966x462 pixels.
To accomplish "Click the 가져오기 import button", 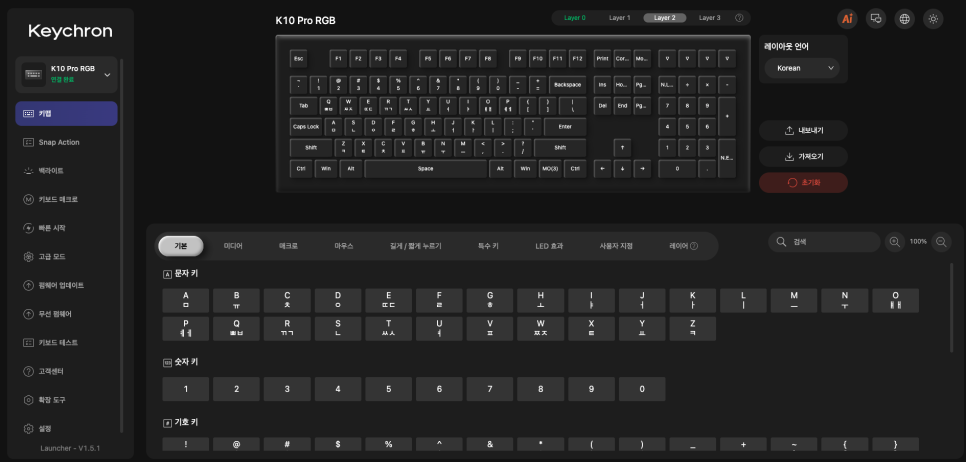I will [x=803, y=156].
